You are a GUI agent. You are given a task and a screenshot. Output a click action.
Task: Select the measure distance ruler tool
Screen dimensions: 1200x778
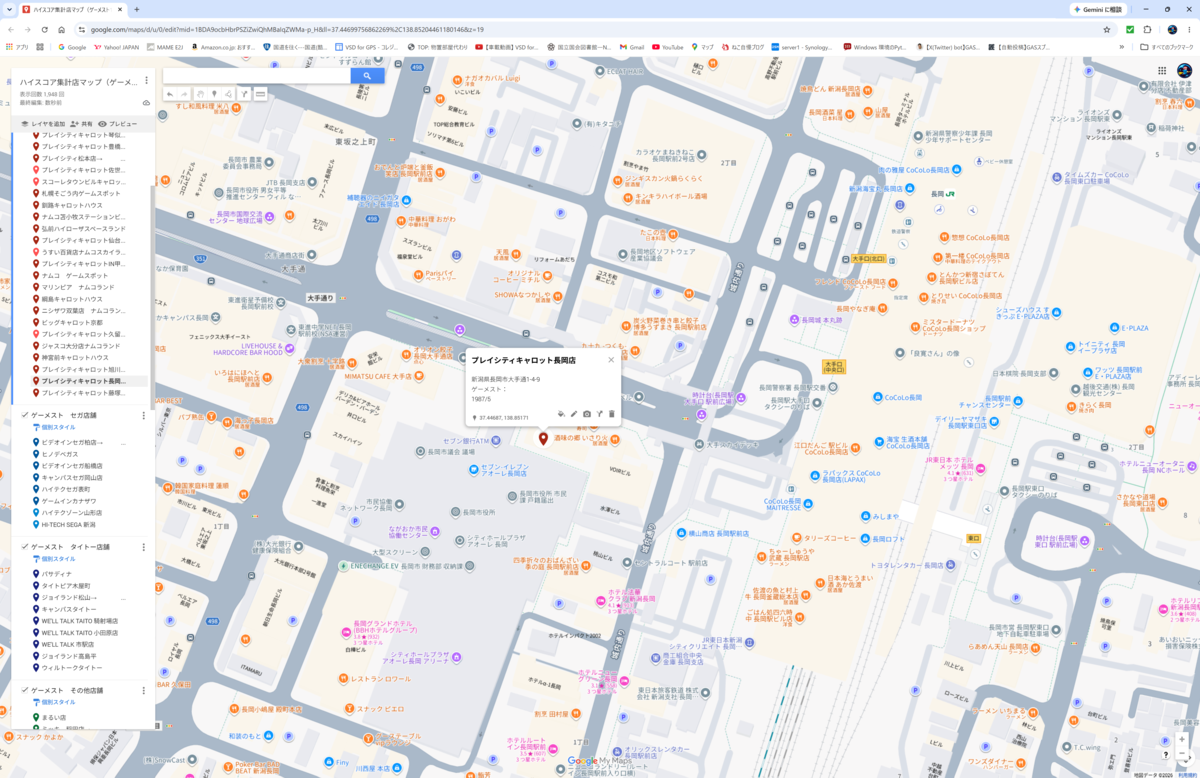(260, 94)
